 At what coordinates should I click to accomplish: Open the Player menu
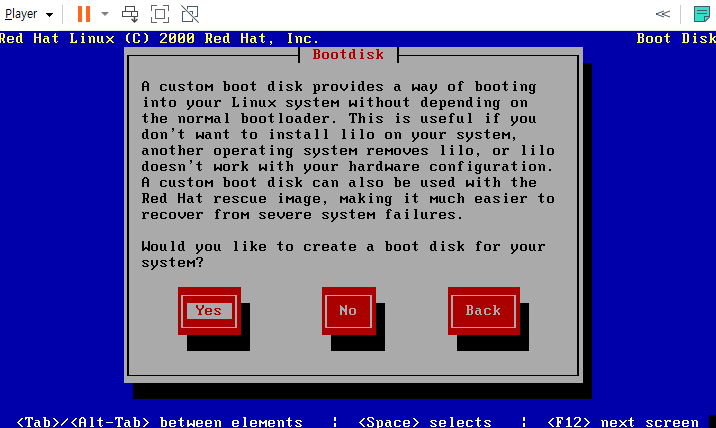point(29,14)
